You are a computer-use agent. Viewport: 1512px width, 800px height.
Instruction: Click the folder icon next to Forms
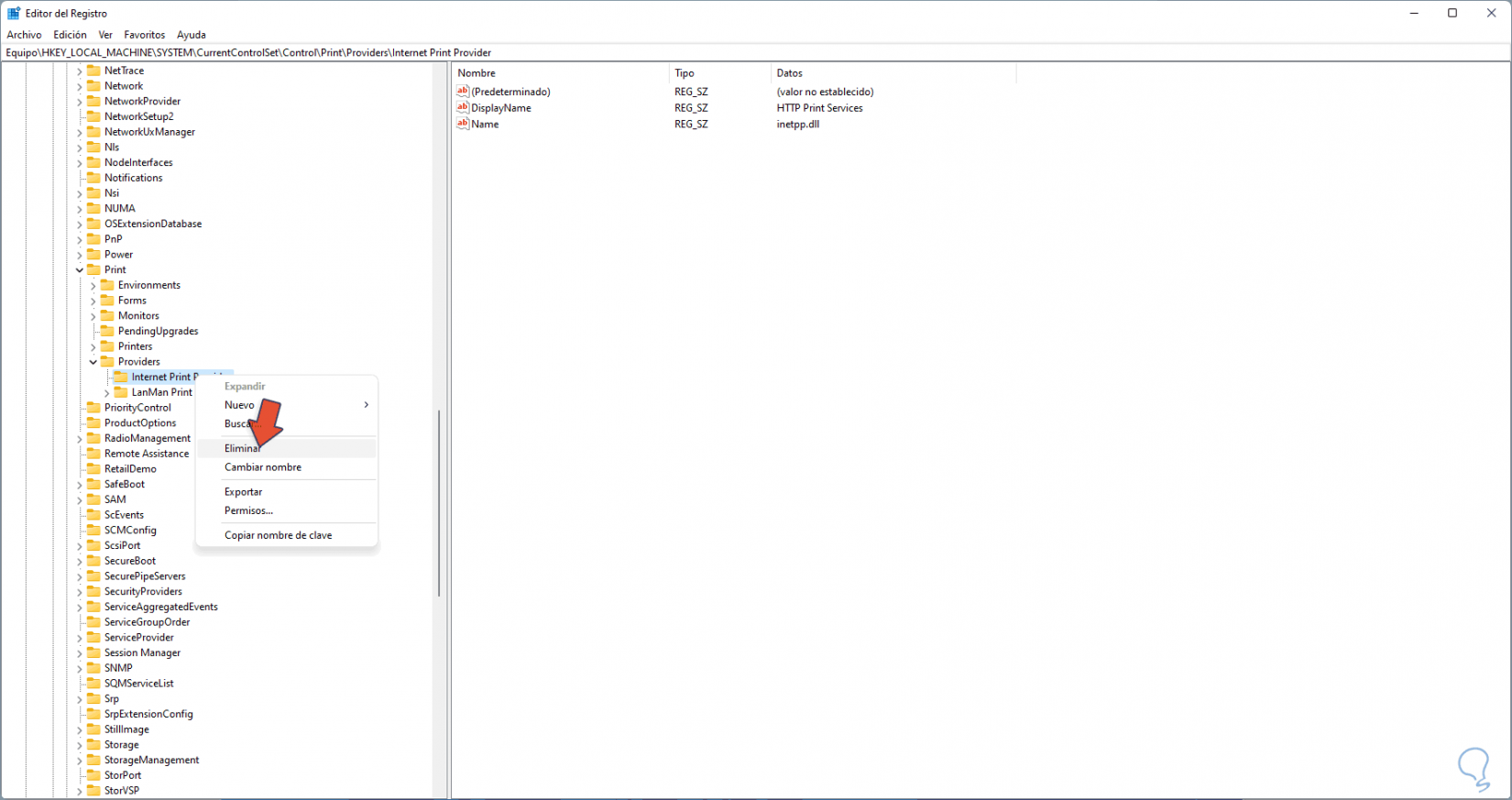[x=107, y=300]
